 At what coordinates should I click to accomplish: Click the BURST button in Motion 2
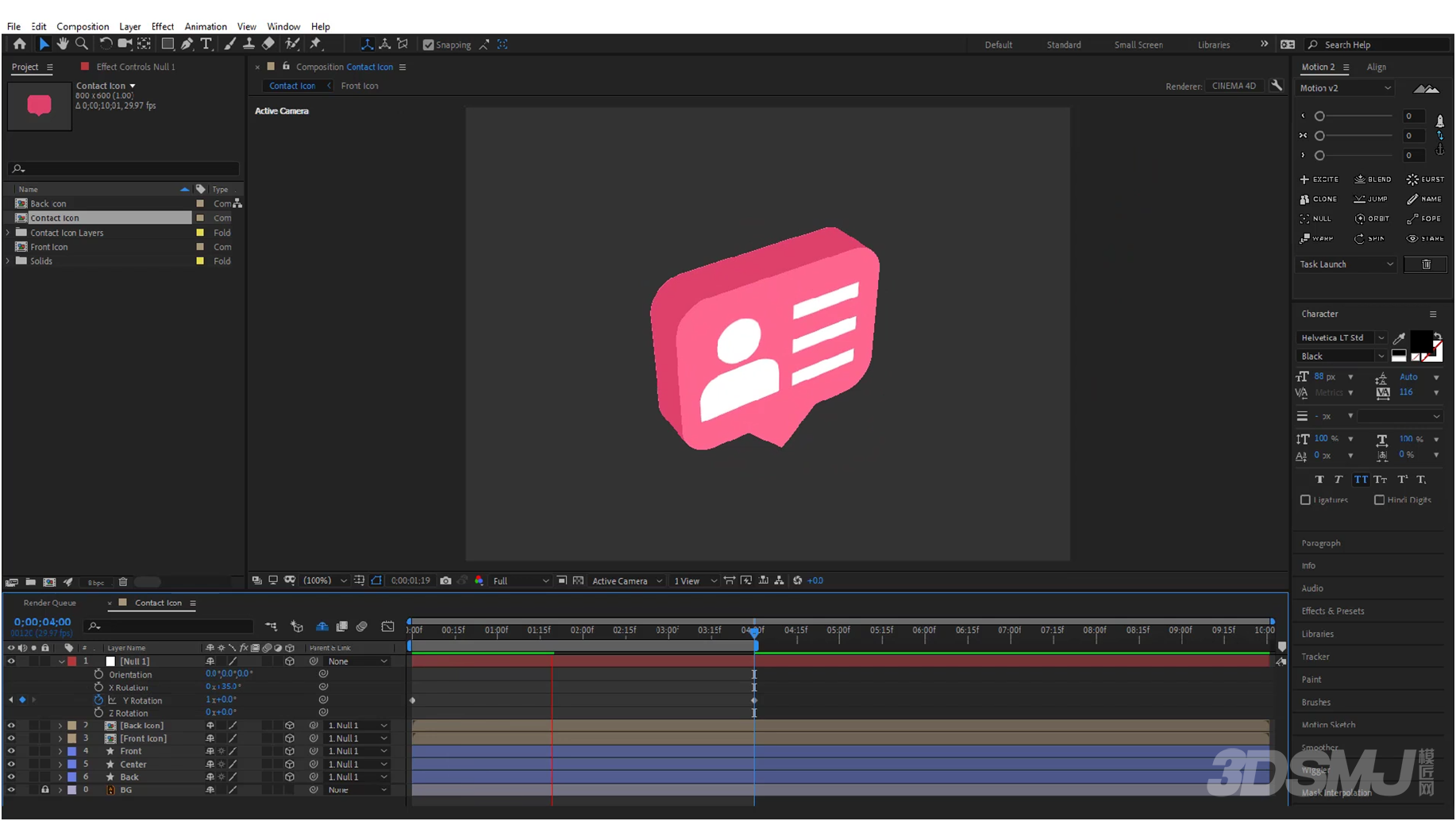(1426, 180)
